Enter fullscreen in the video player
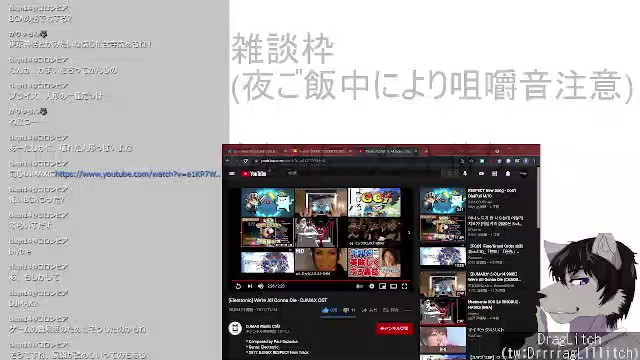Screen dimensions: 640x360 pyautogui.click(x=404, y=286)
